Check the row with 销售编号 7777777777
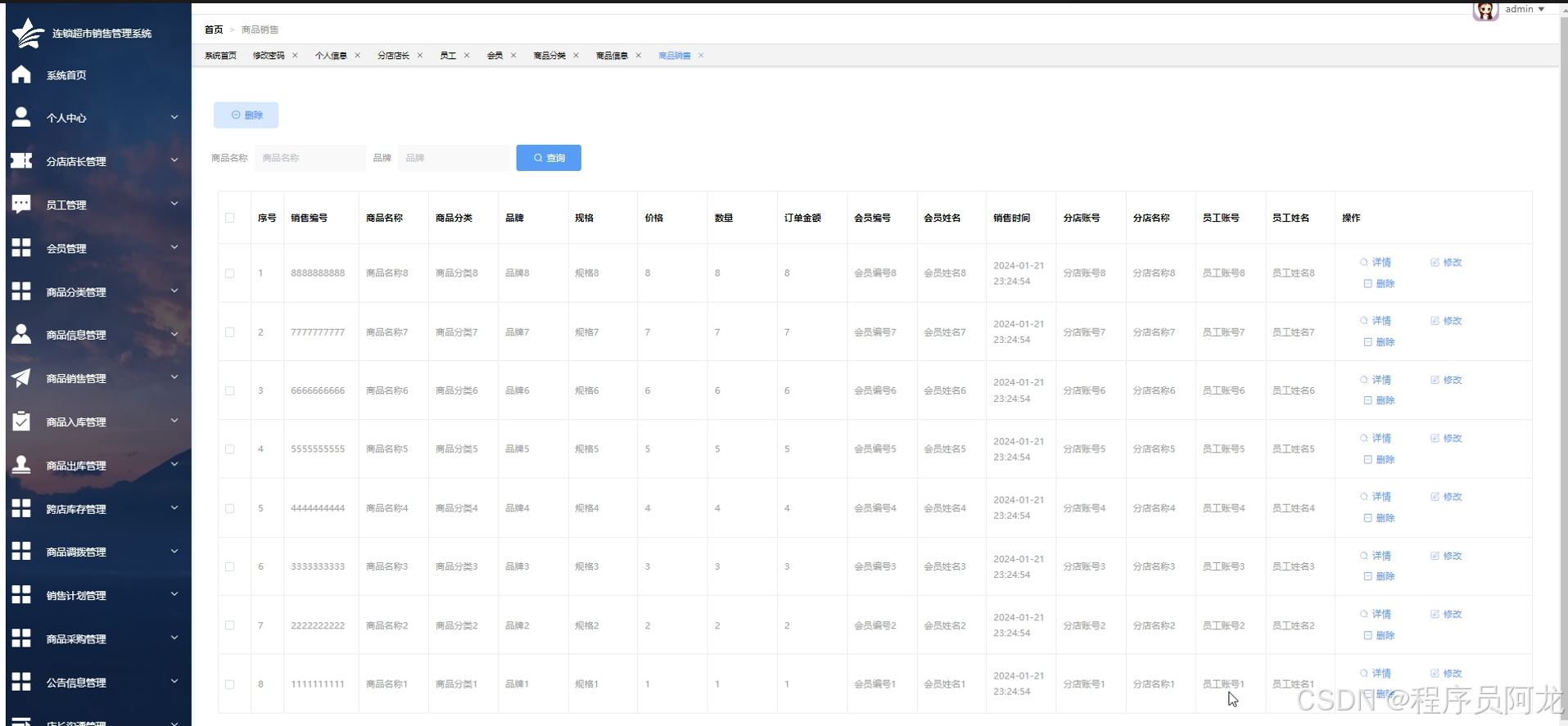Image resolution: width=1568 pixels, height=726 pixels. (230, 332)
